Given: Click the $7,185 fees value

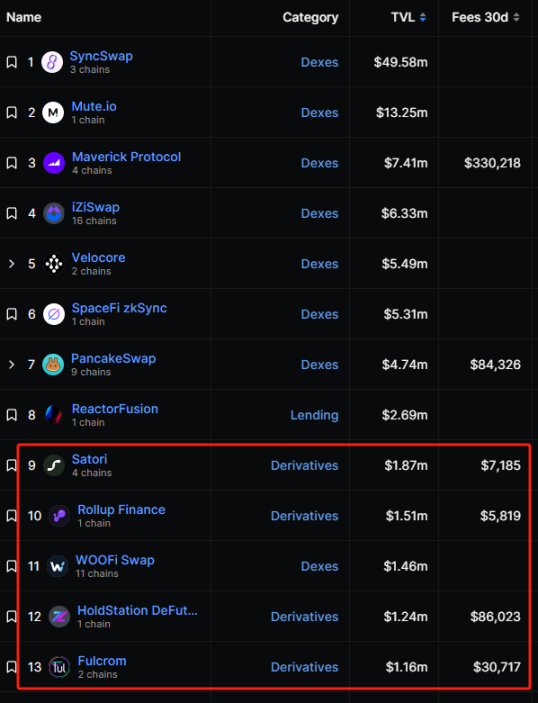Looking at the screenshot, I should [x=501, y=466].
